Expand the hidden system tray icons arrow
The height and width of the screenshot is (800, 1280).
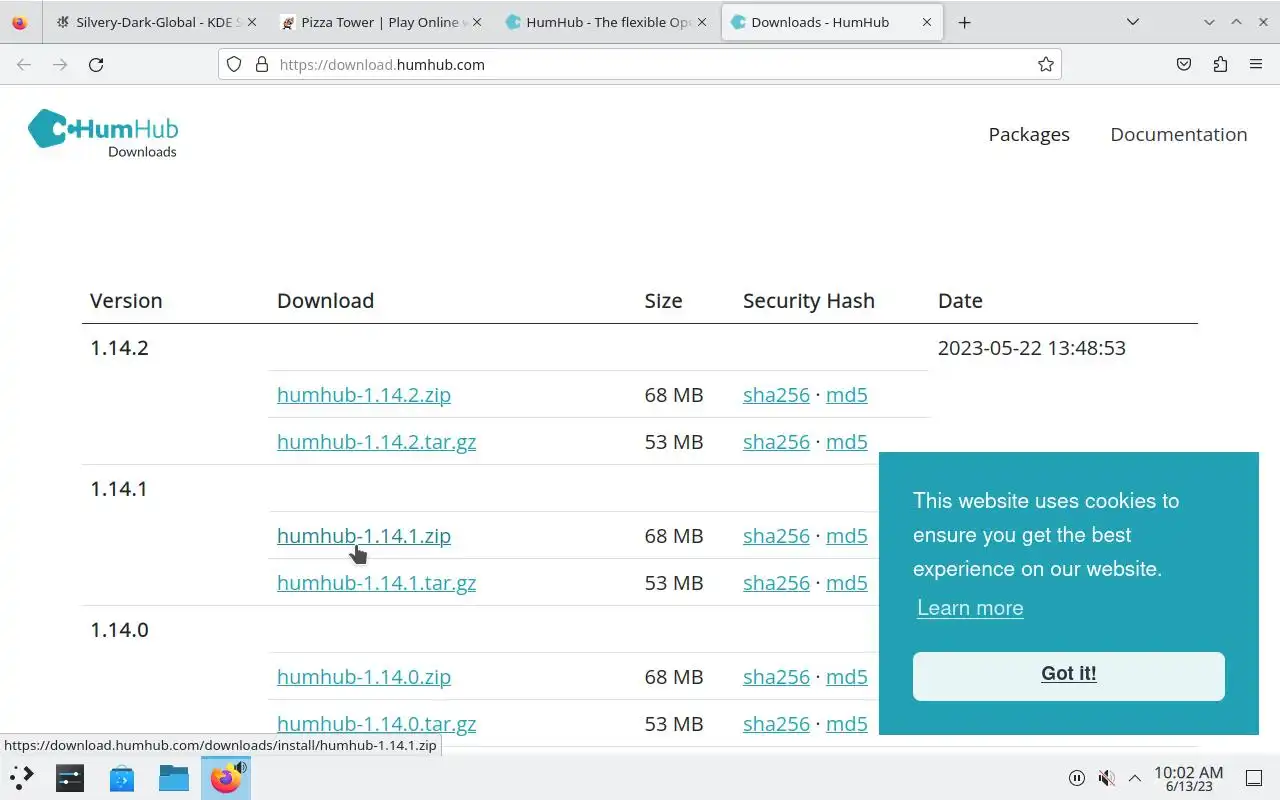pos(1135,778)
